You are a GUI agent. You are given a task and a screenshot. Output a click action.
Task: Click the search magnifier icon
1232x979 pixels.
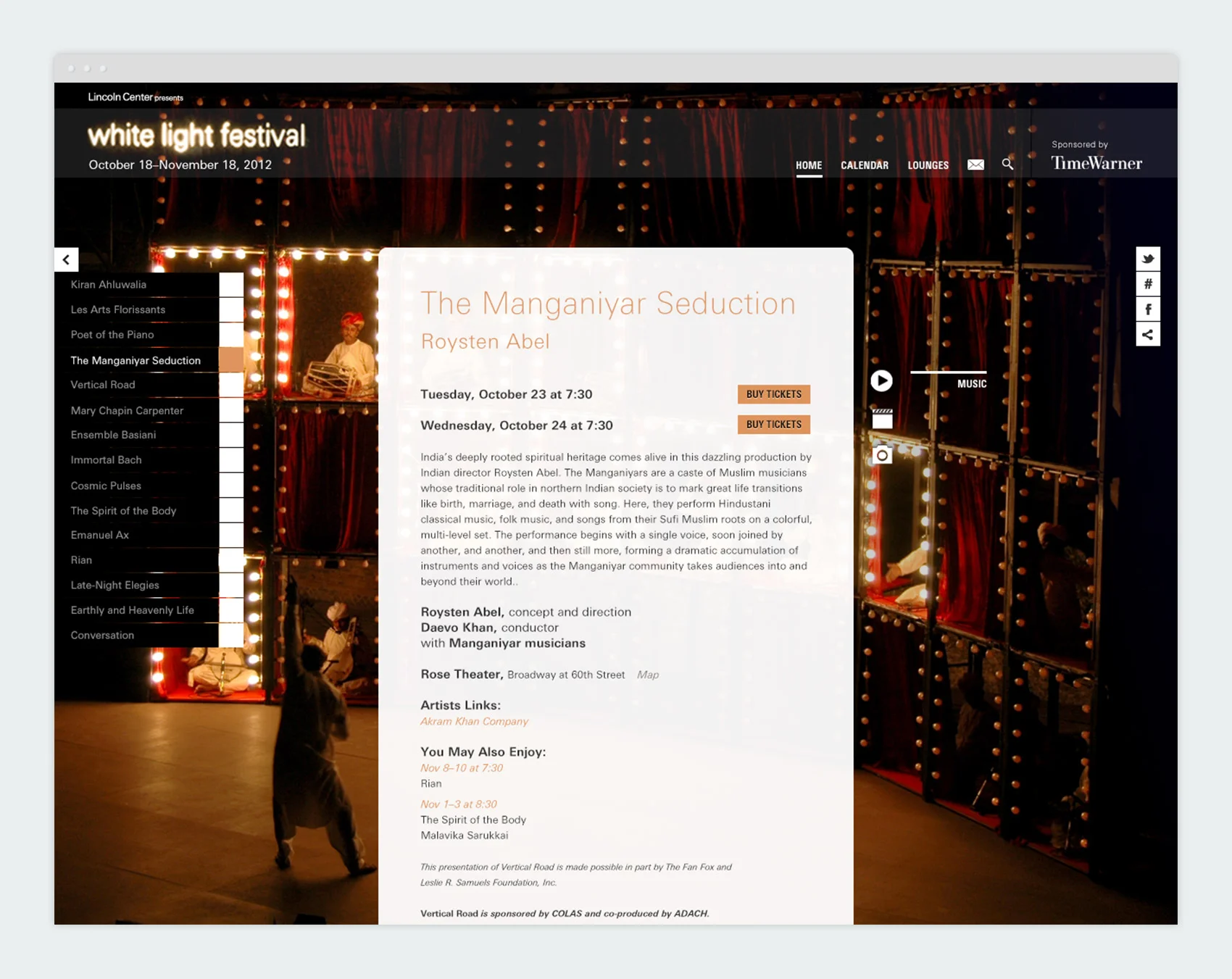click(1007, 164)
